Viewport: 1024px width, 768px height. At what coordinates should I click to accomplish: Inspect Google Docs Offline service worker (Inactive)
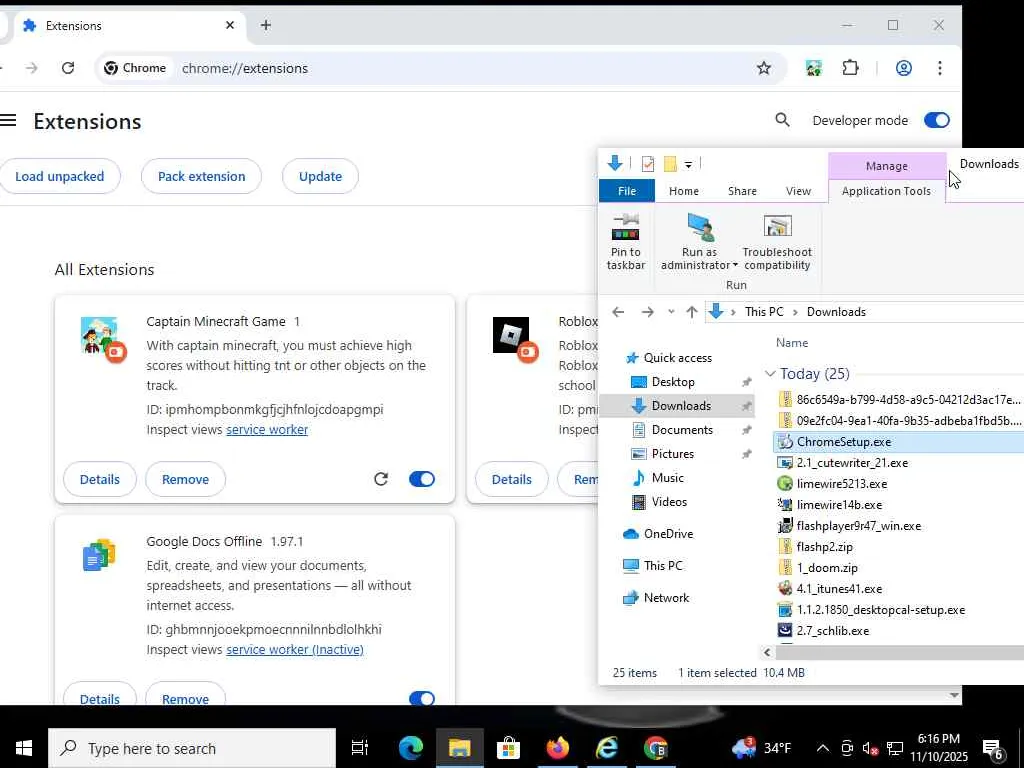[x=295, y=650]
